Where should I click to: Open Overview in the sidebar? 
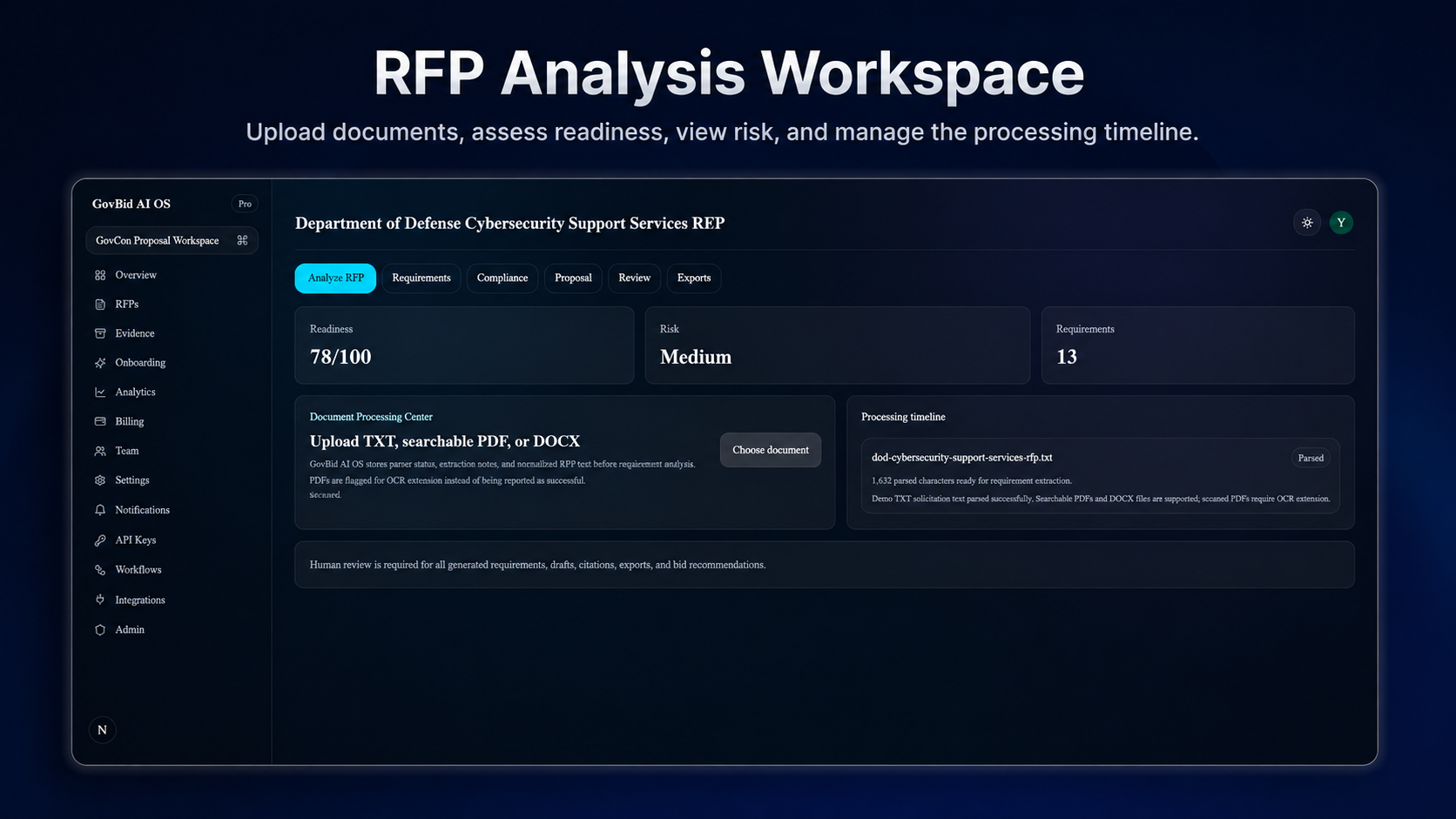click(136, 275)
